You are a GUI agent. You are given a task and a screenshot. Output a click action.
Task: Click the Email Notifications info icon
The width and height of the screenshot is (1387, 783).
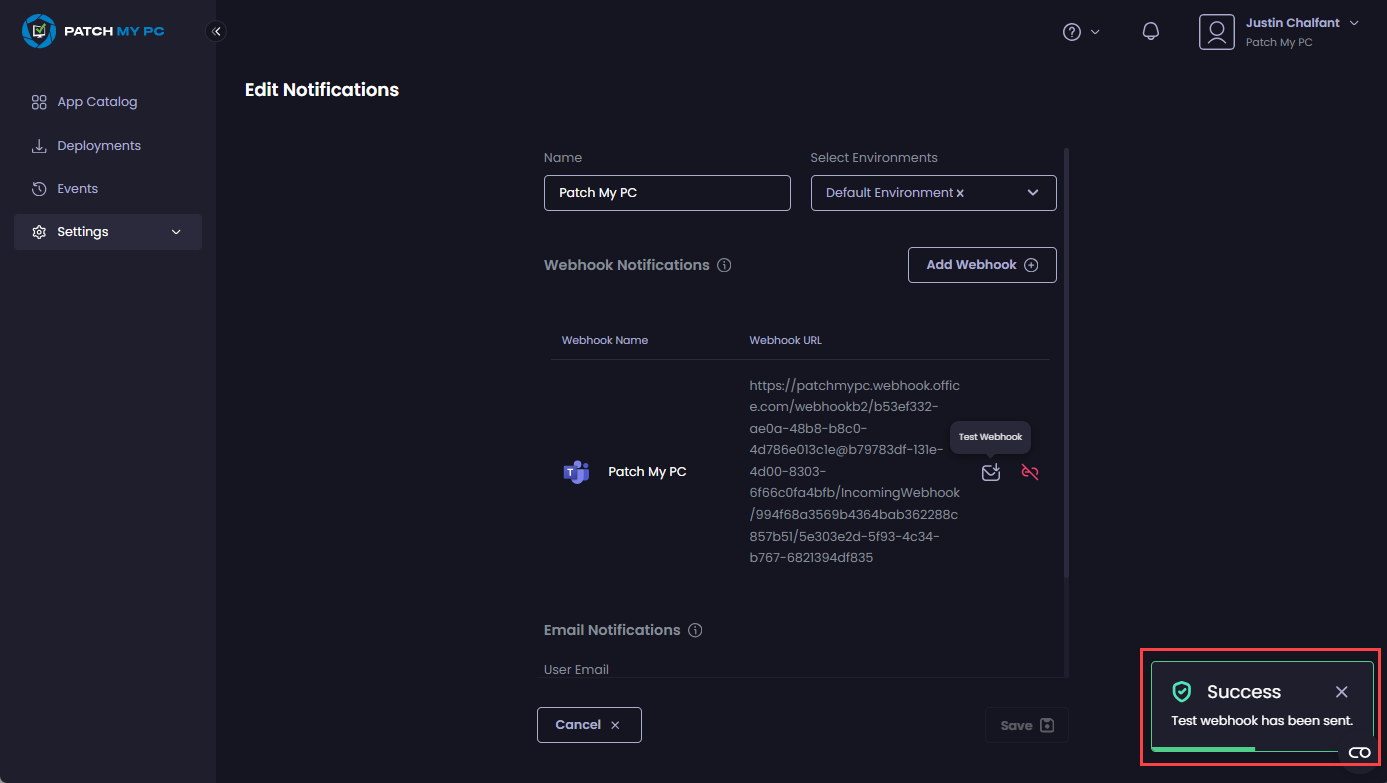(x=695, y=630)
